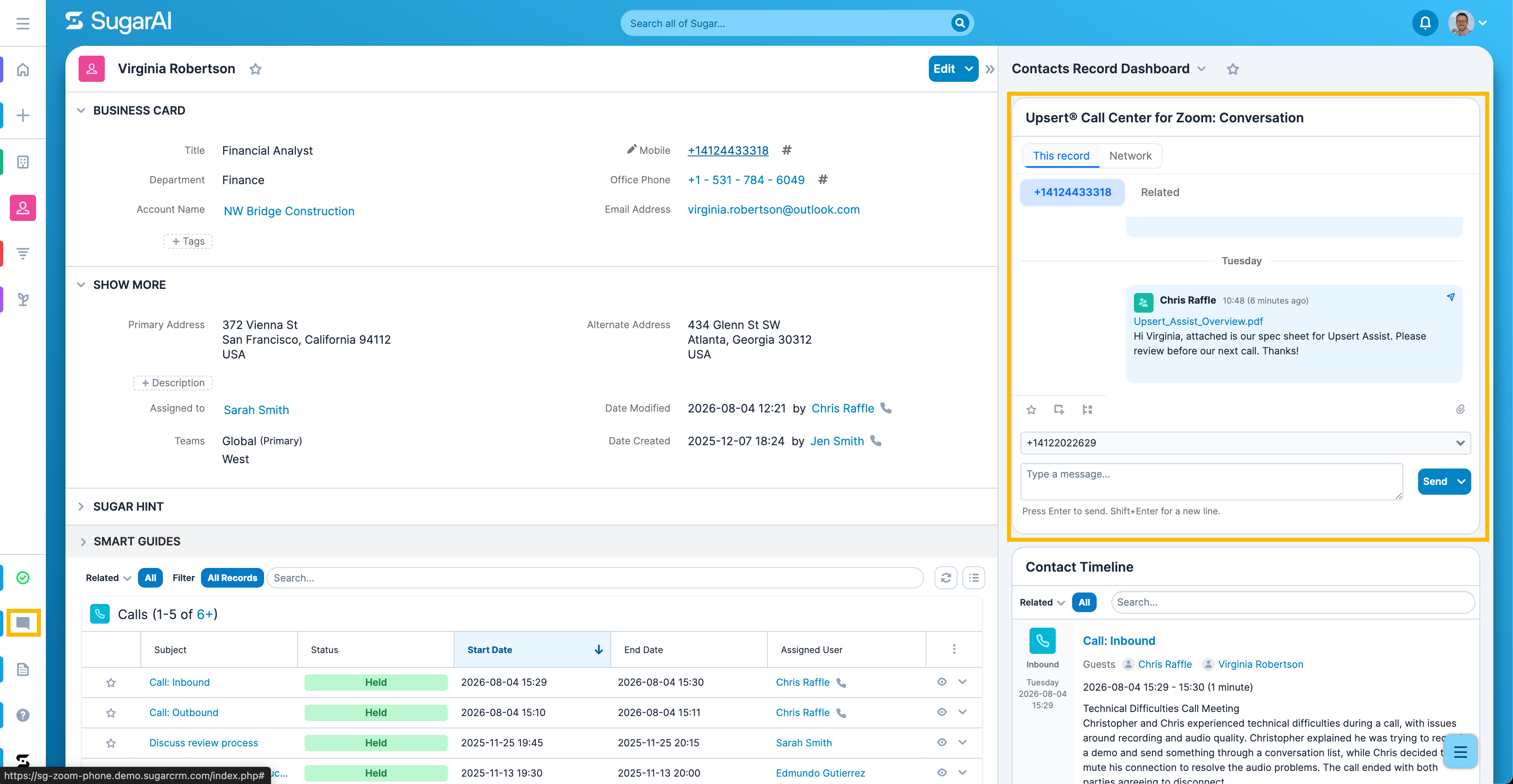
Task: Go to Home in sidebar
Action: pos(23,70)
